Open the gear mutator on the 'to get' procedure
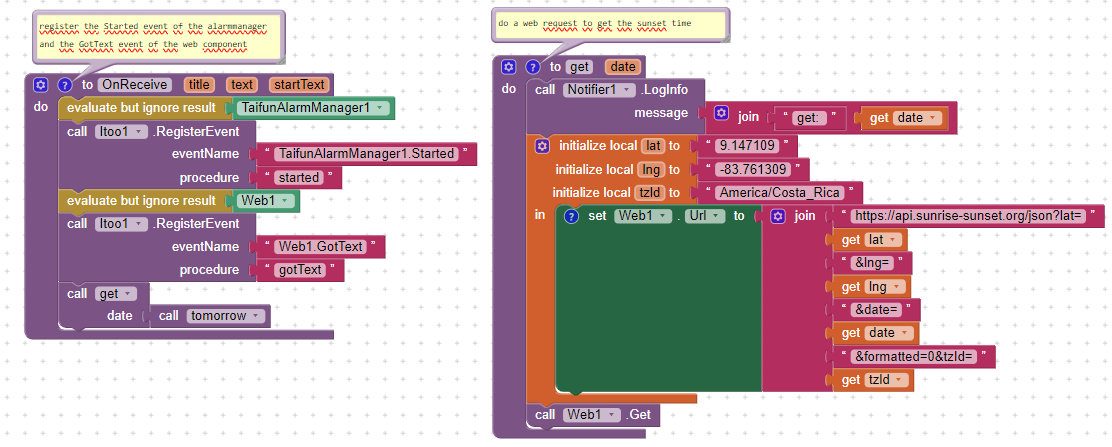 pos(508,67)
